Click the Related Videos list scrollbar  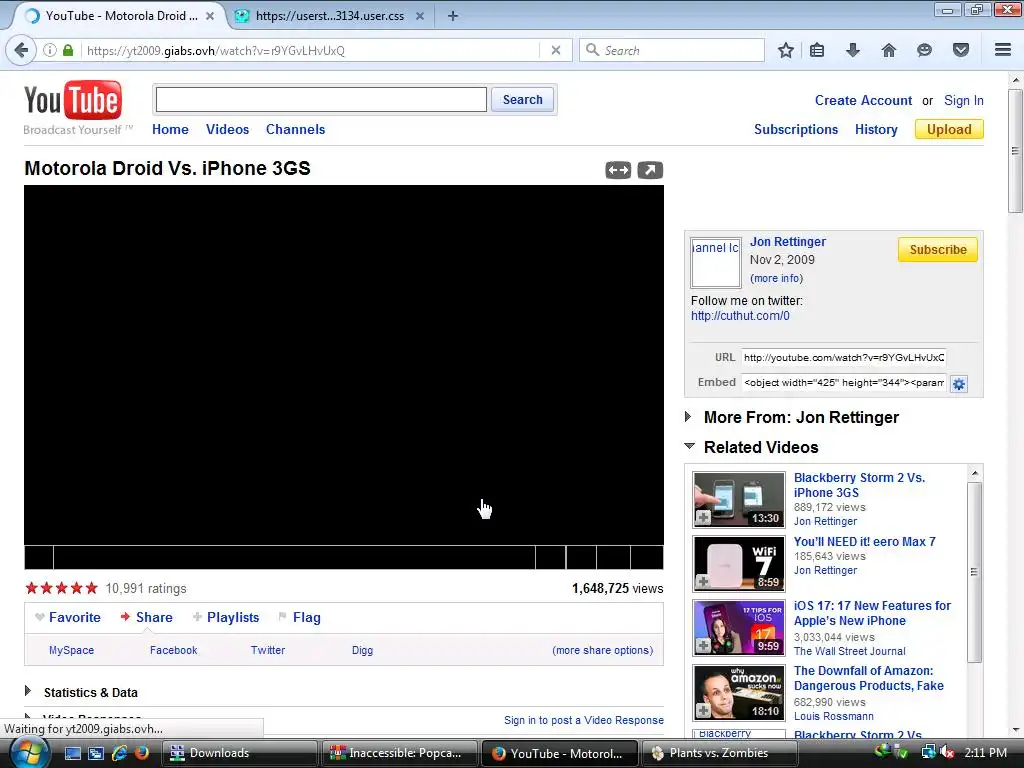click(x=974, y=572)
